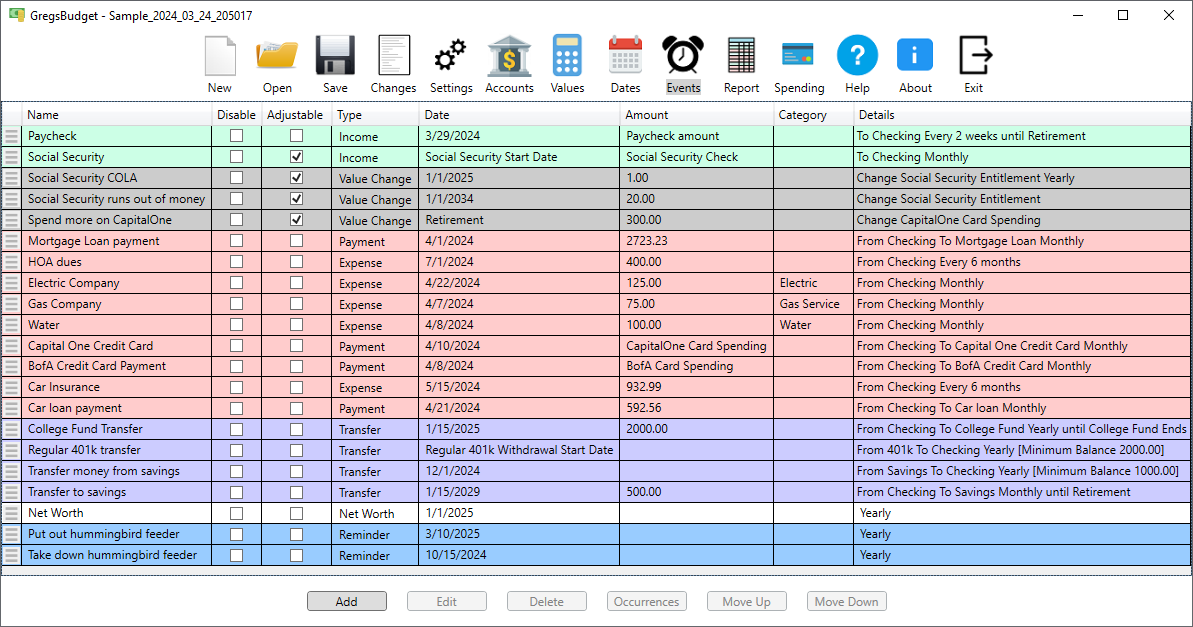Check Adjustable for Put out hummingbird feeder
This screenshot has width=1193, height=627.
(x=297, y=534)
